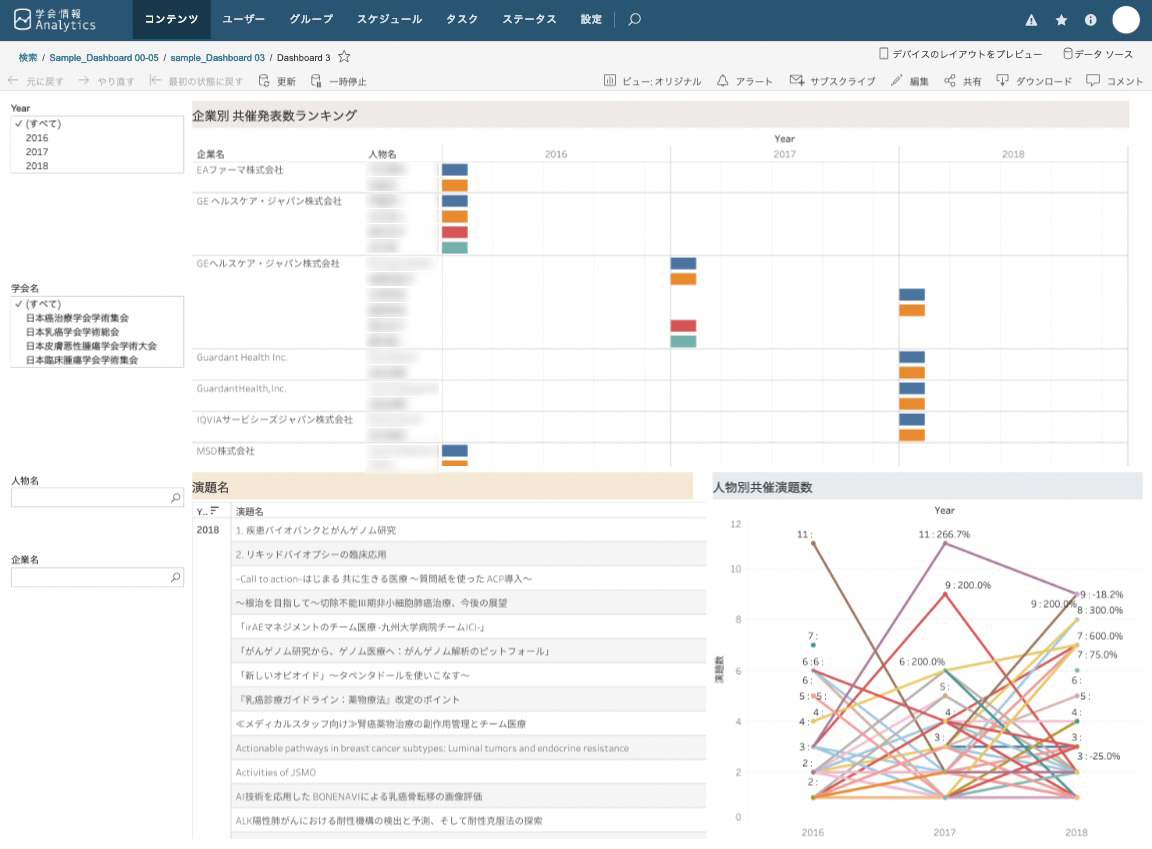1152x849 pixels.
Task: Click search icon in 企業名 filter
Action: (x=176, y=577)
